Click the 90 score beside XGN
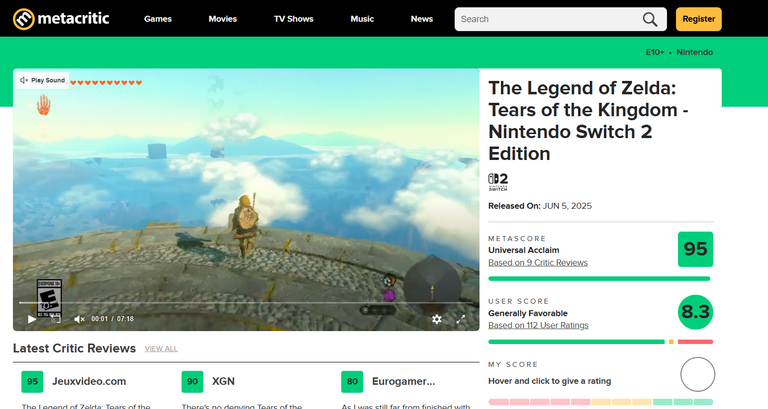The height and width of the screenshot is (409, 768). pos(192,382)
